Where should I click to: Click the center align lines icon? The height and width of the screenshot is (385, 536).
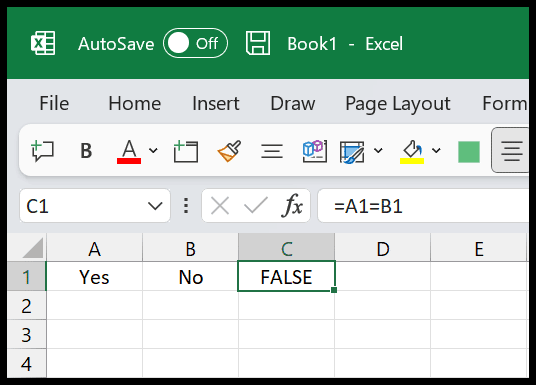[272, 151]
